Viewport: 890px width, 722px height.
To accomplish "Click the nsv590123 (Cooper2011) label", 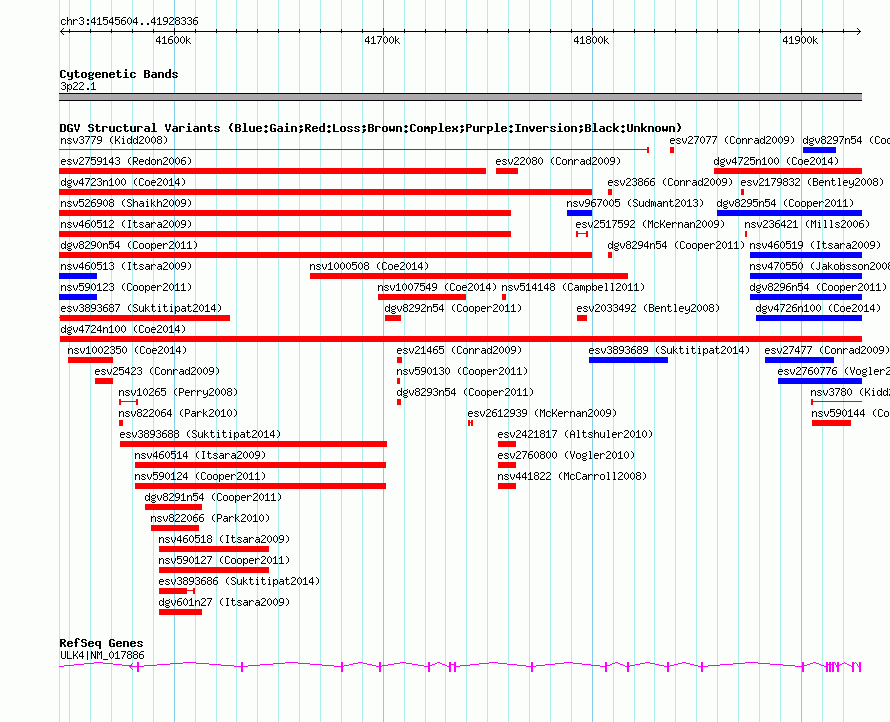I will point(126,287).
